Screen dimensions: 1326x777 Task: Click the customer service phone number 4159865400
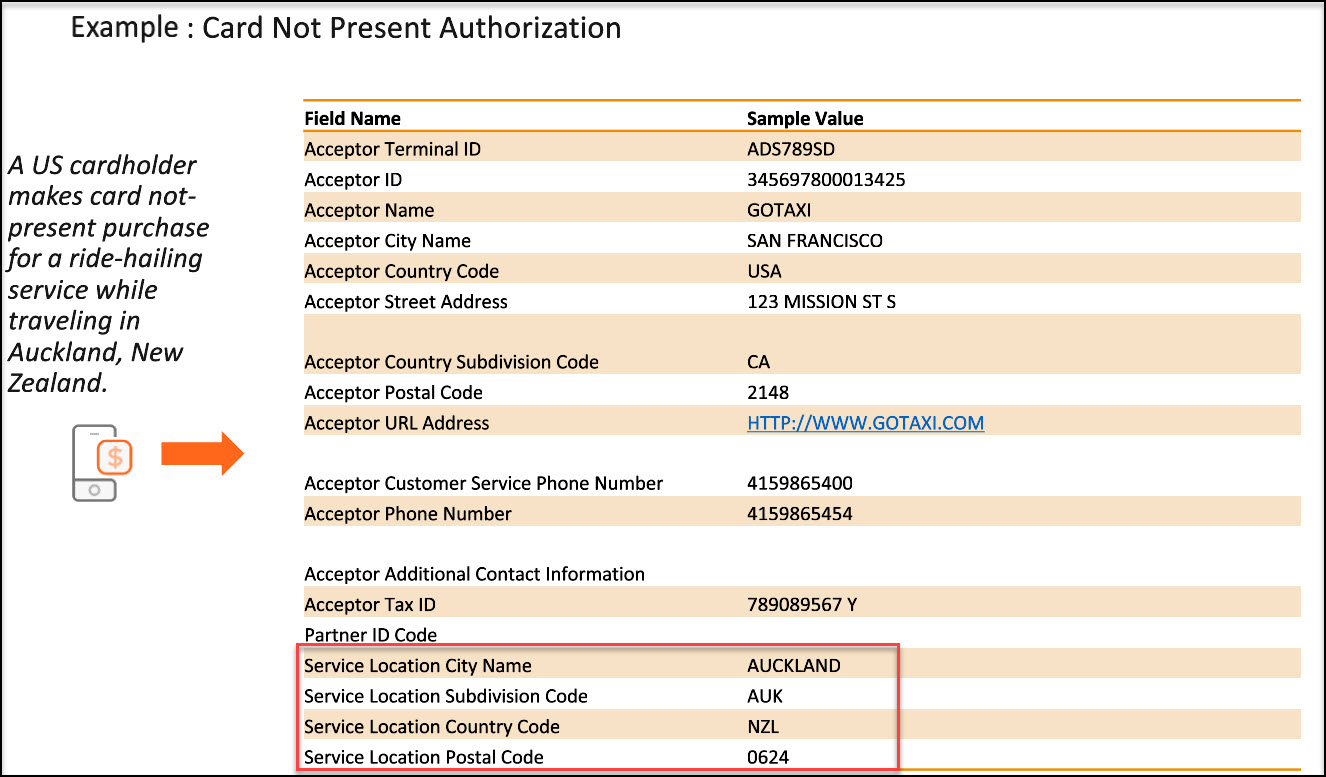(x=800, y=483)
